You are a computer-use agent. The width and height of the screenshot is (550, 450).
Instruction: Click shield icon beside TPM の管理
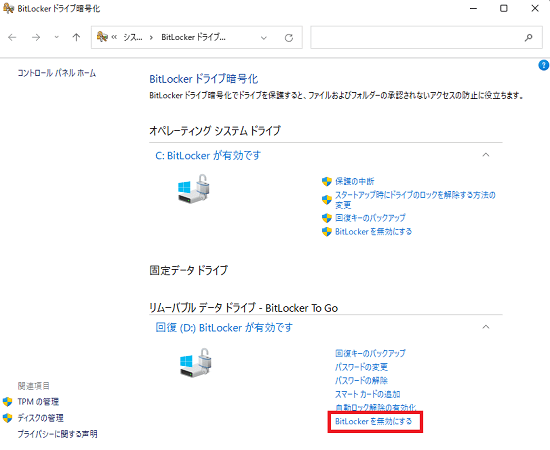(x=7, y=402)
